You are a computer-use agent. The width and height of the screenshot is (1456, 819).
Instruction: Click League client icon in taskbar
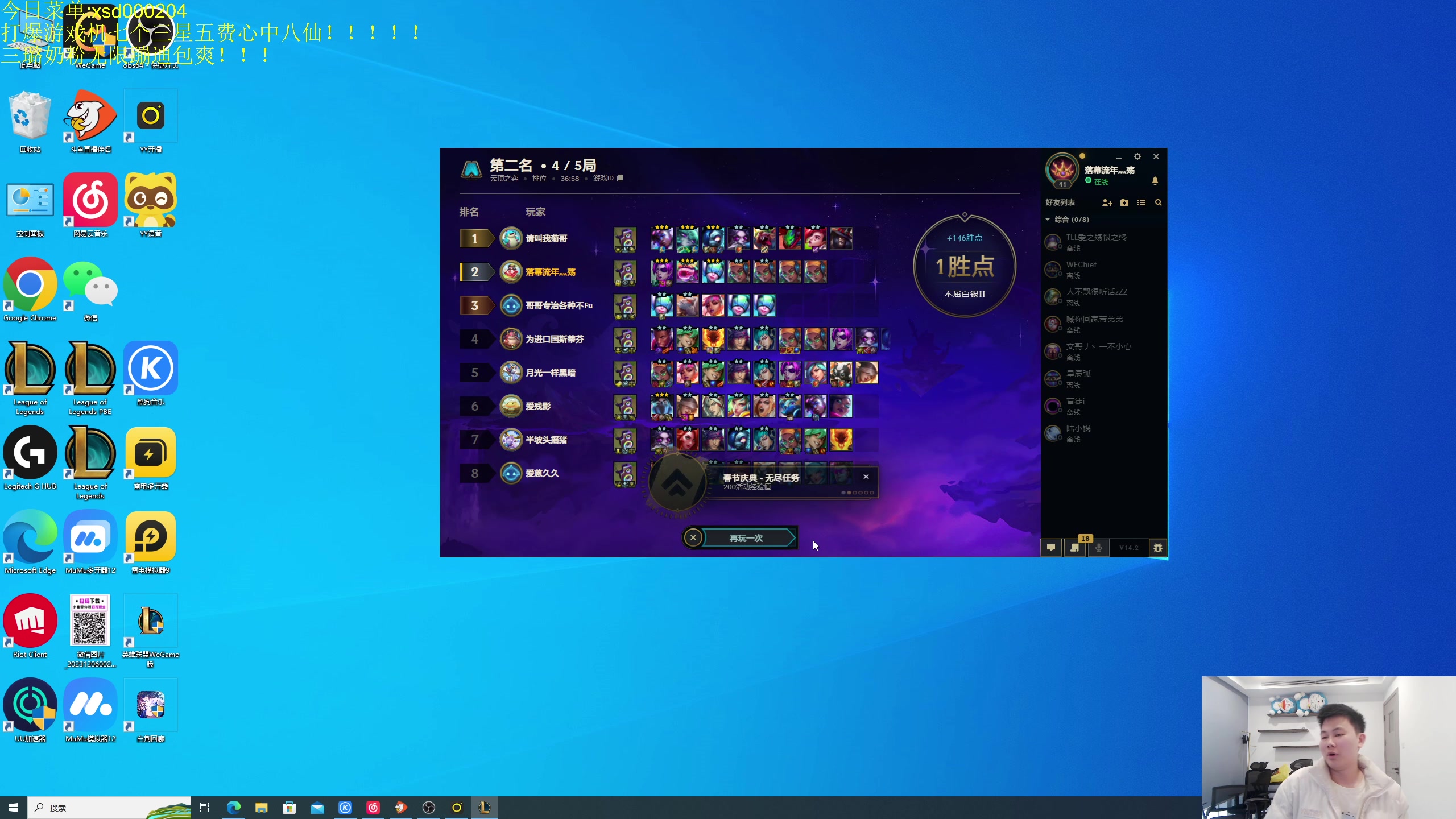(484, 808)
